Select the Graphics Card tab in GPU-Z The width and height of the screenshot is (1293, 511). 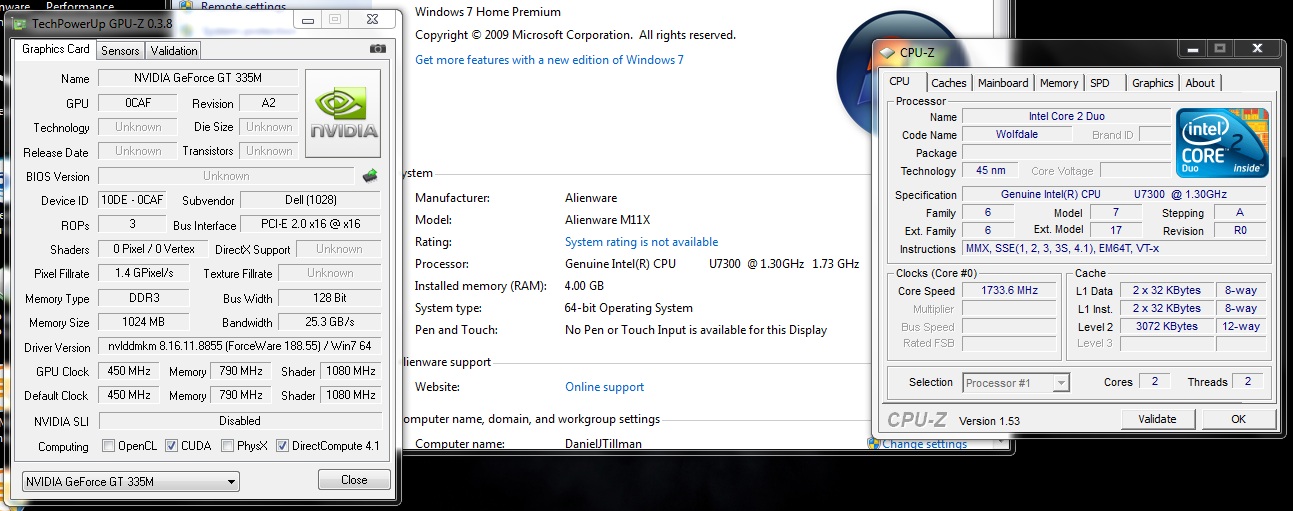[x=56, y=49]
